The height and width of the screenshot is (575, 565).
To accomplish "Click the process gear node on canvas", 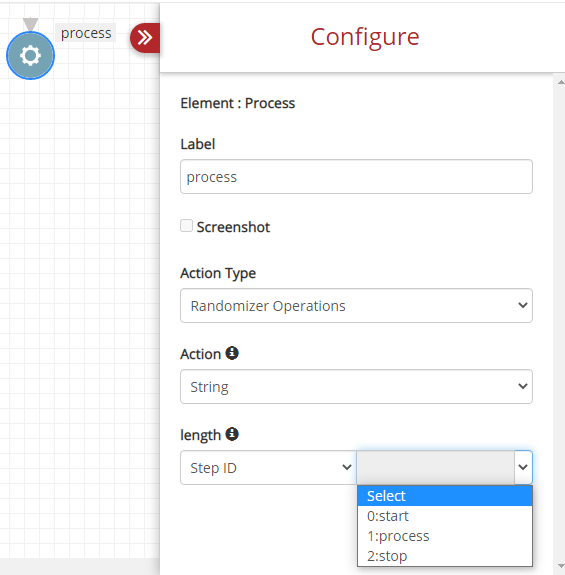I will [30, 55].
